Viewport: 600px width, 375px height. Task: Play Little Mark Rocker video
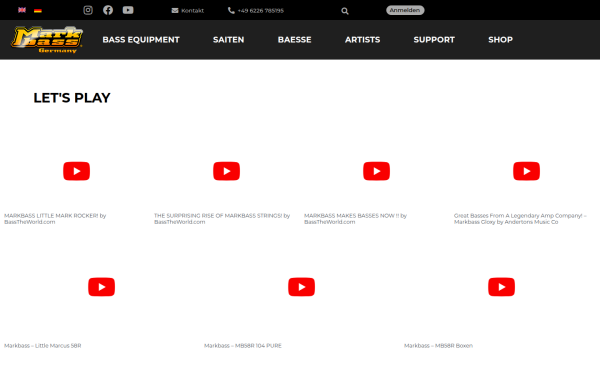77,171
